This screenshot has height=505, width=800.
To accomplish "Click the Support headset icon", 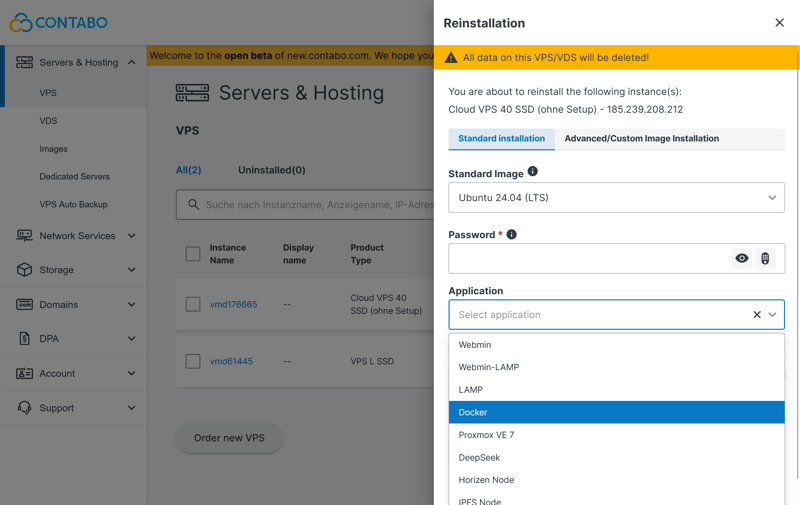I will (x=24, y=408).
